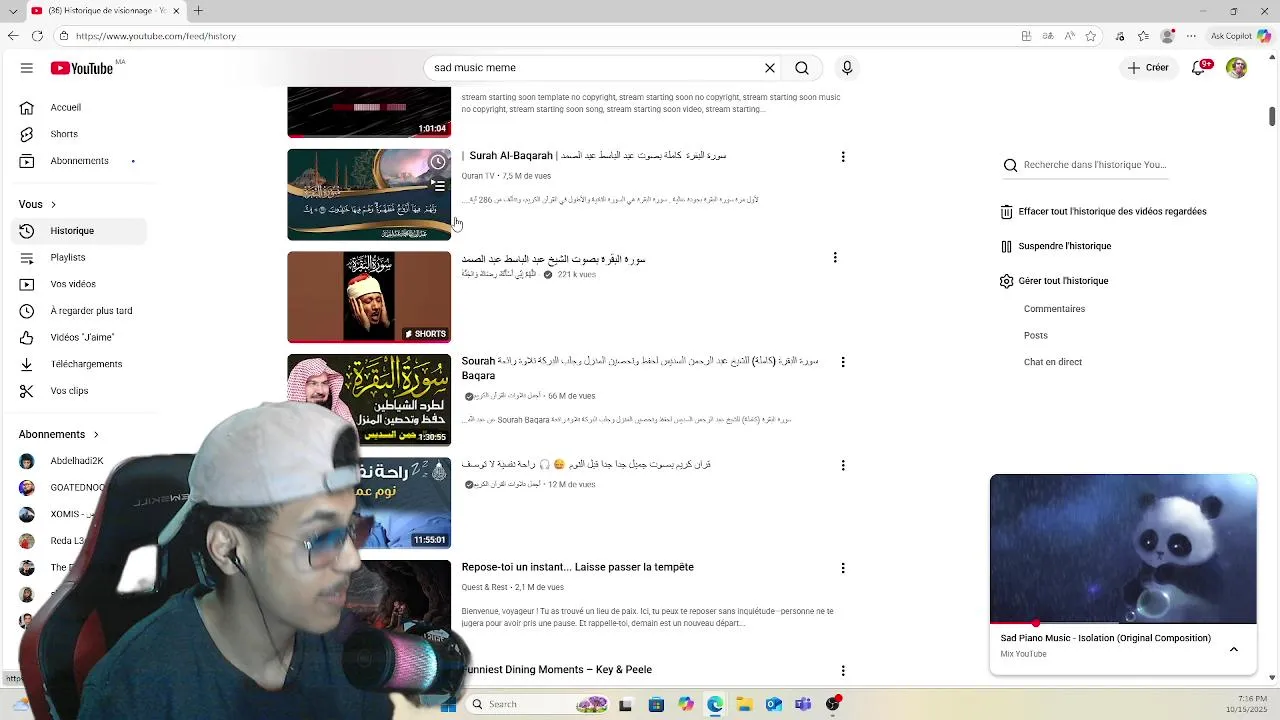Open more options for the 11:55:01 video
The image size is (1280, 720).
click(843, 465)
